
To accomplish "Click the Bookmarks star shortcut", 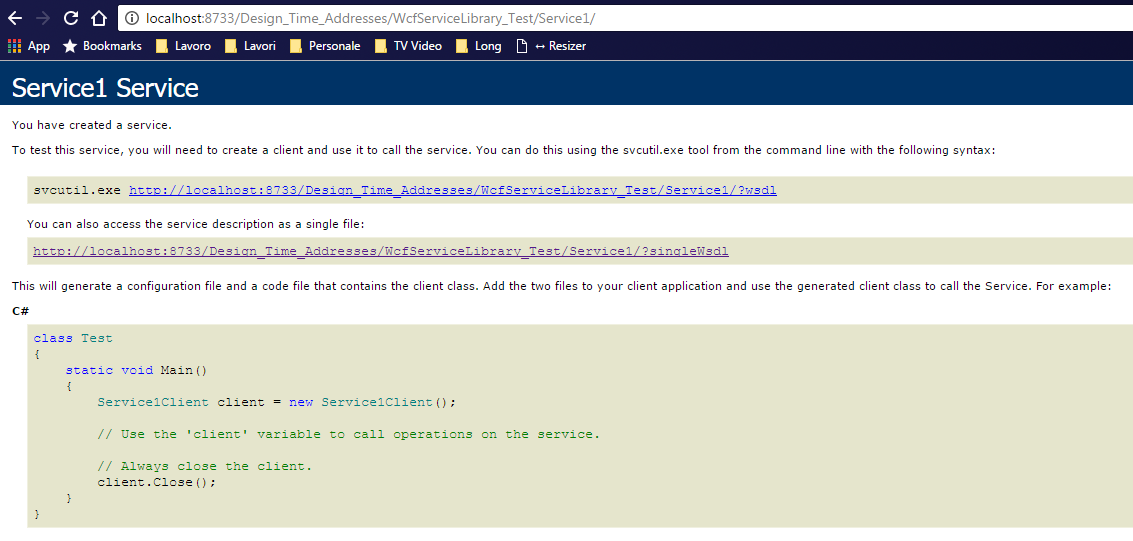I will pyautogui.click(x=102, y=46).
